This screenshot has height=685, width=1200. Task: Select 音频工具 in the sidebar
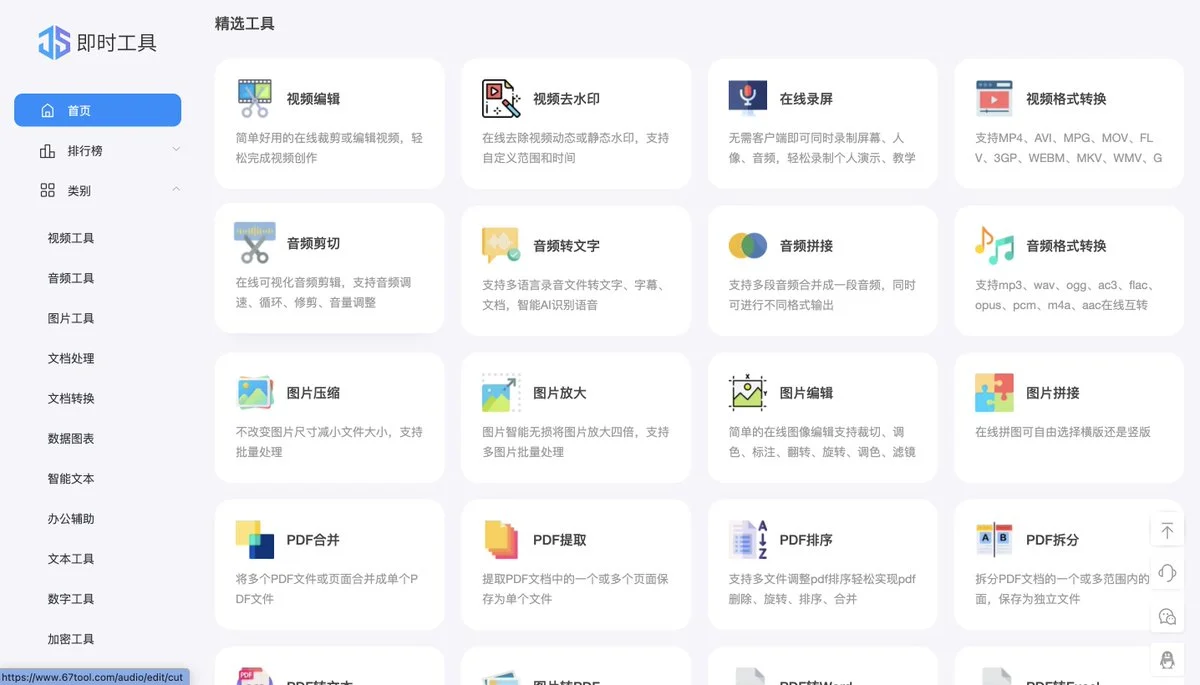pyautogui.click(x=70, y=278)
